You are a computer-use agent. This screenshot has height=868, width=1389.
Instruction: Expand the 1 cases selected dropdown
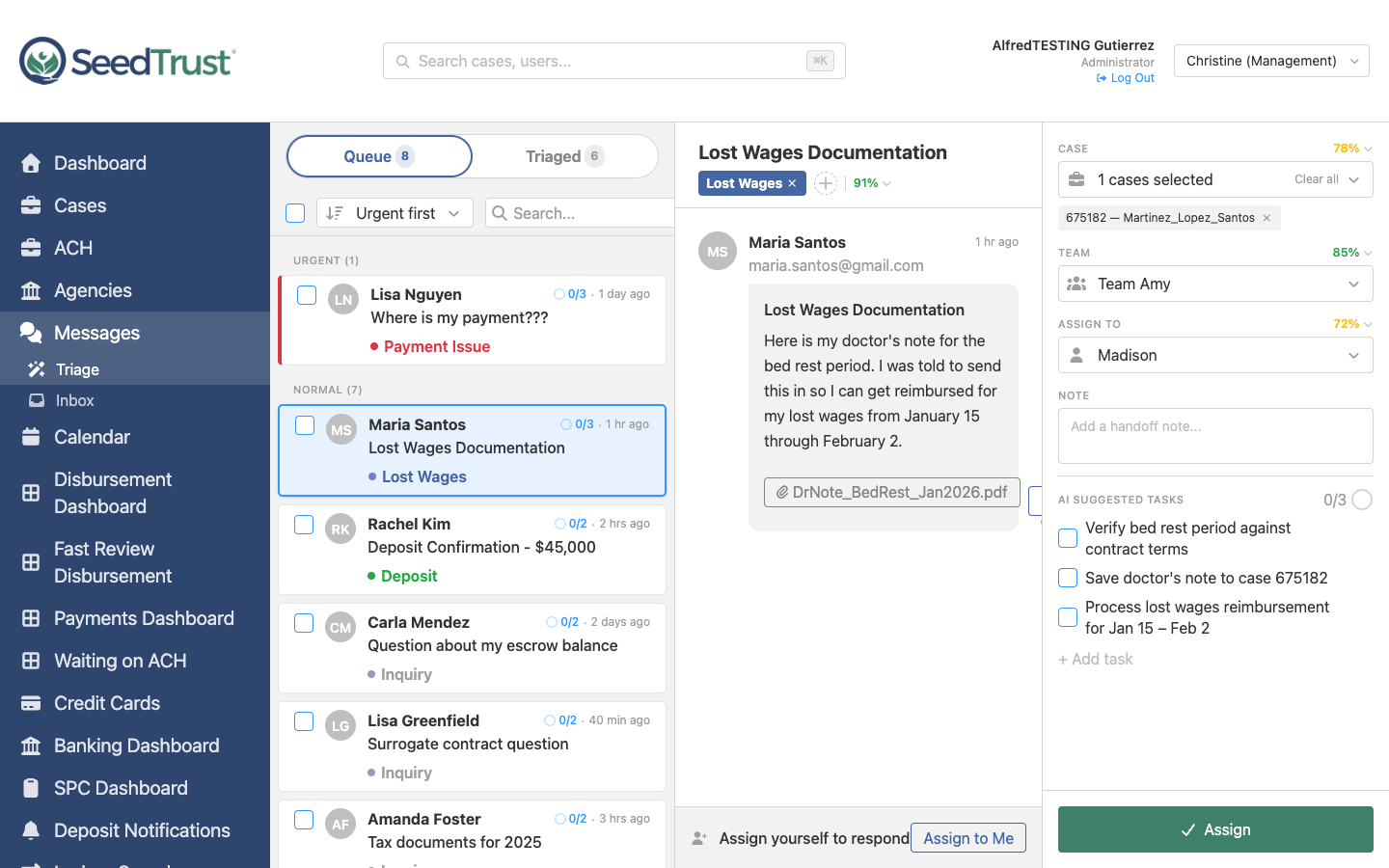pyautogui.click(x=1354, y=179)
